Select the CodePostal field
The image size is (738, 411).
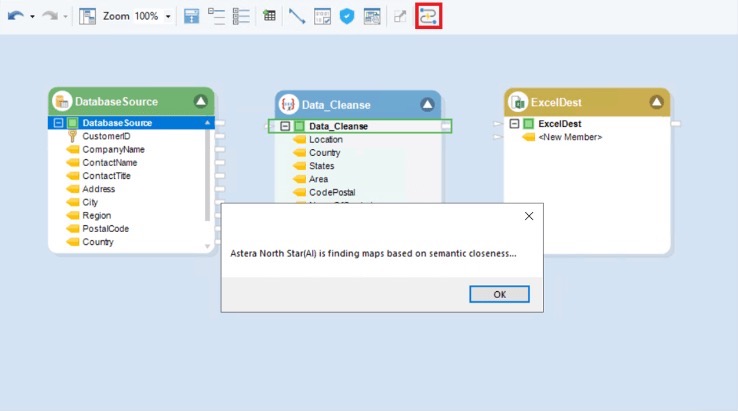[x=332, y=192]
